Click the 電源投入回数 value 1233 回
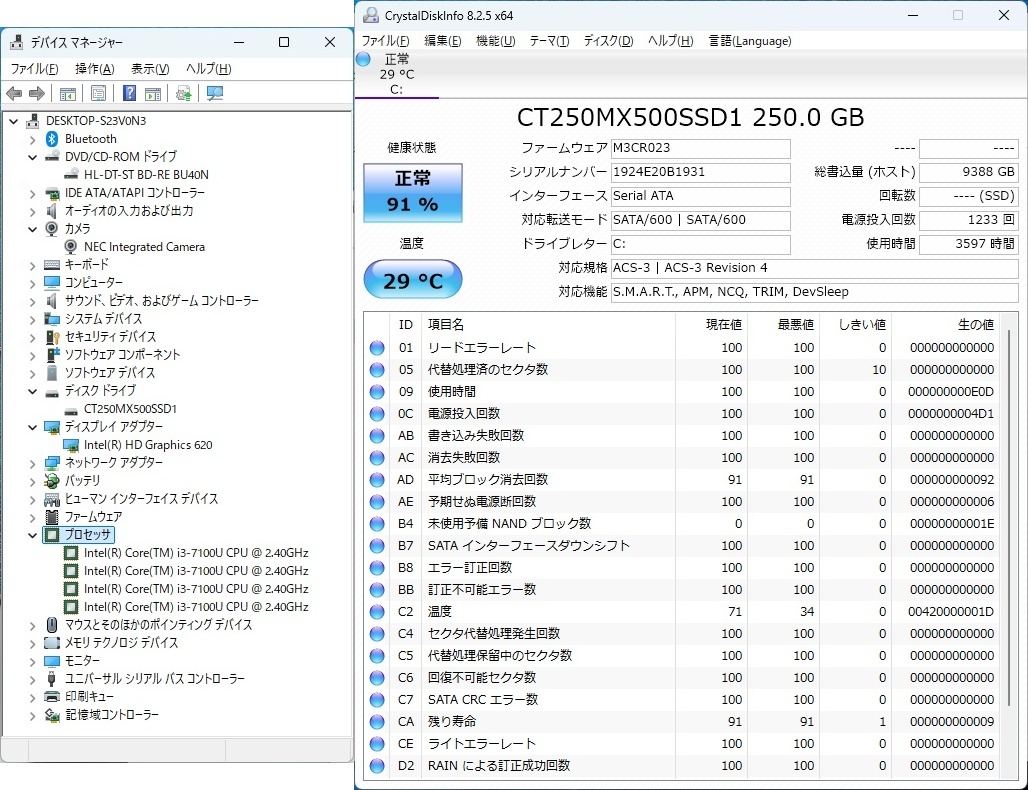This screenshot has height=790, width=1028. pyautogui.click(x=968, y=220)
